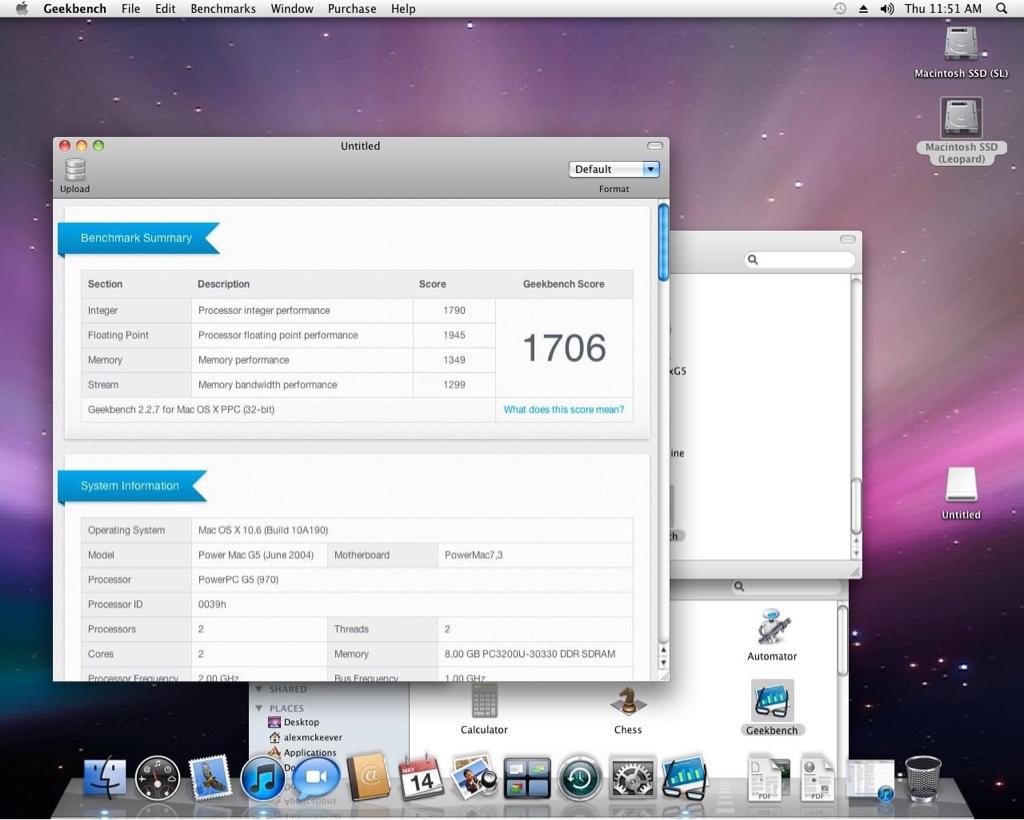1024x820 pixels.
Task: Click 'Geekbench 2.2.7 for Mac OS X PPC' text
Action: pyautogui.click(x=181, y=409)
